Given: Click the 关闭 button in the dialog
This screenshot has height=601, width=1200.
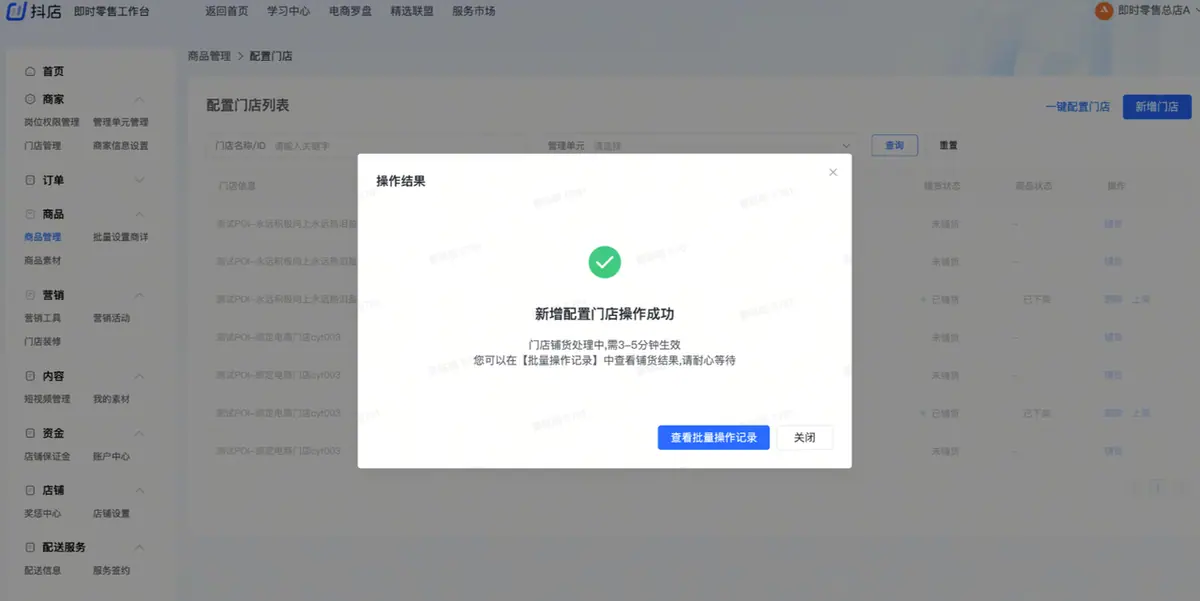Looking at the screenshot, I should pos(804,437).
